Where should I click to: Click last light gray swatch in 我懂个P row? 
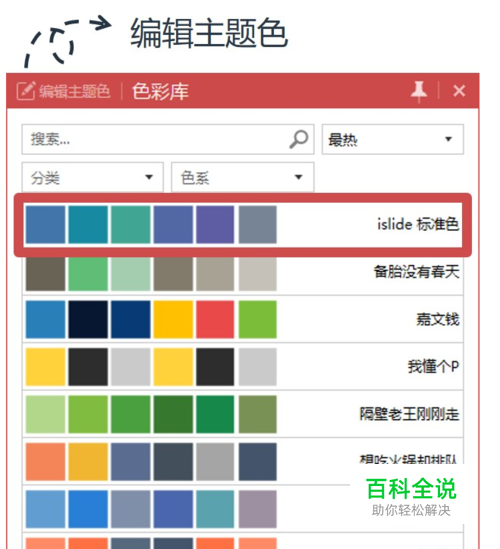tap(258, 367)
